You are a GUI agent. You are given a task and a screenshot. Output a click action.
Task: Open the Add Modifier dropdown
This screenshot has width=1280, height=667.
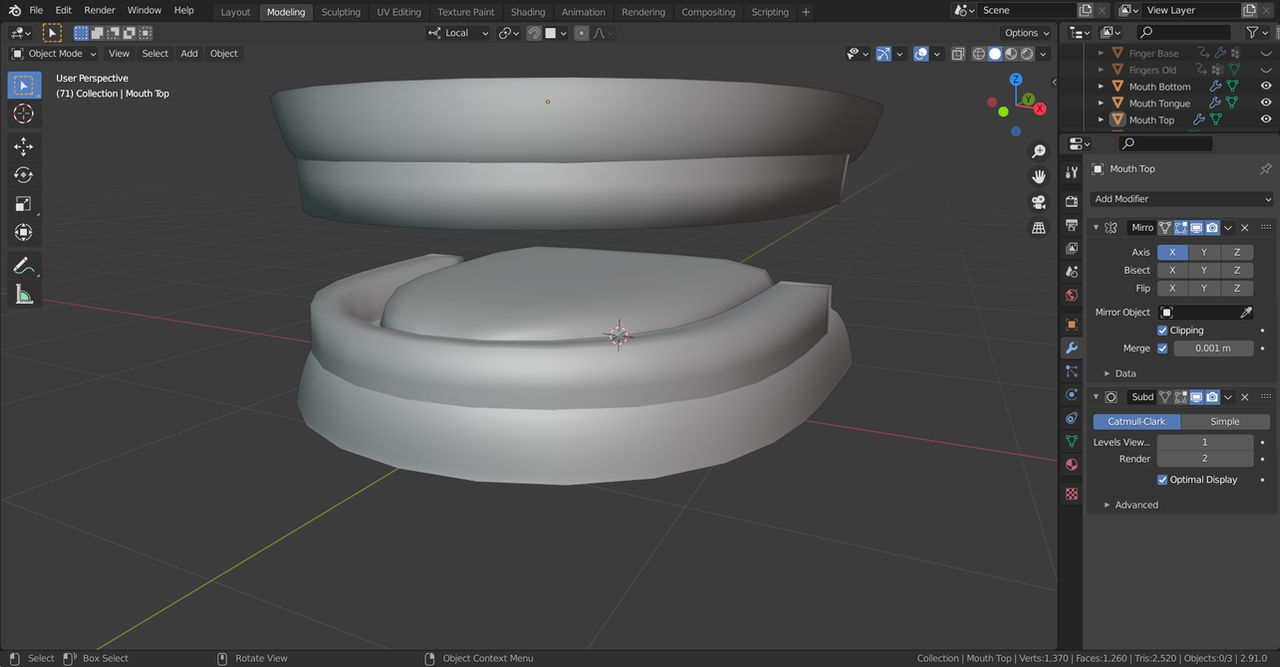[1181, 199]
